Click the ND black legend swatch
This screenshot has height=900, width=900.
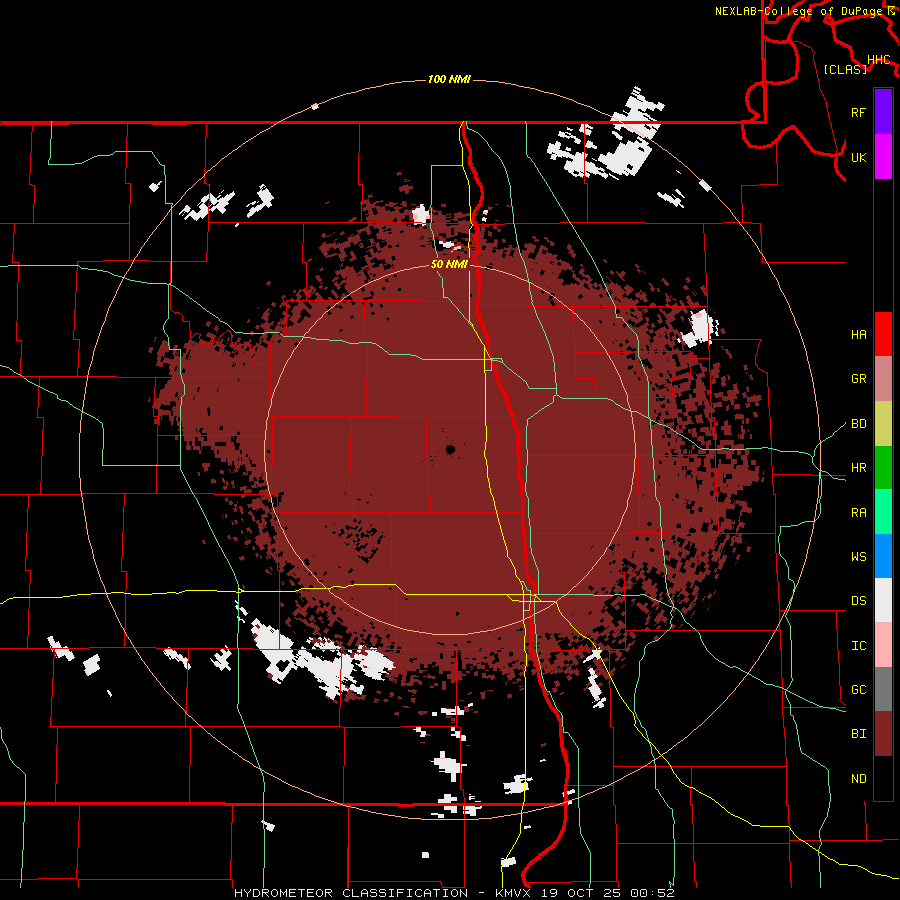coord(883,778)
